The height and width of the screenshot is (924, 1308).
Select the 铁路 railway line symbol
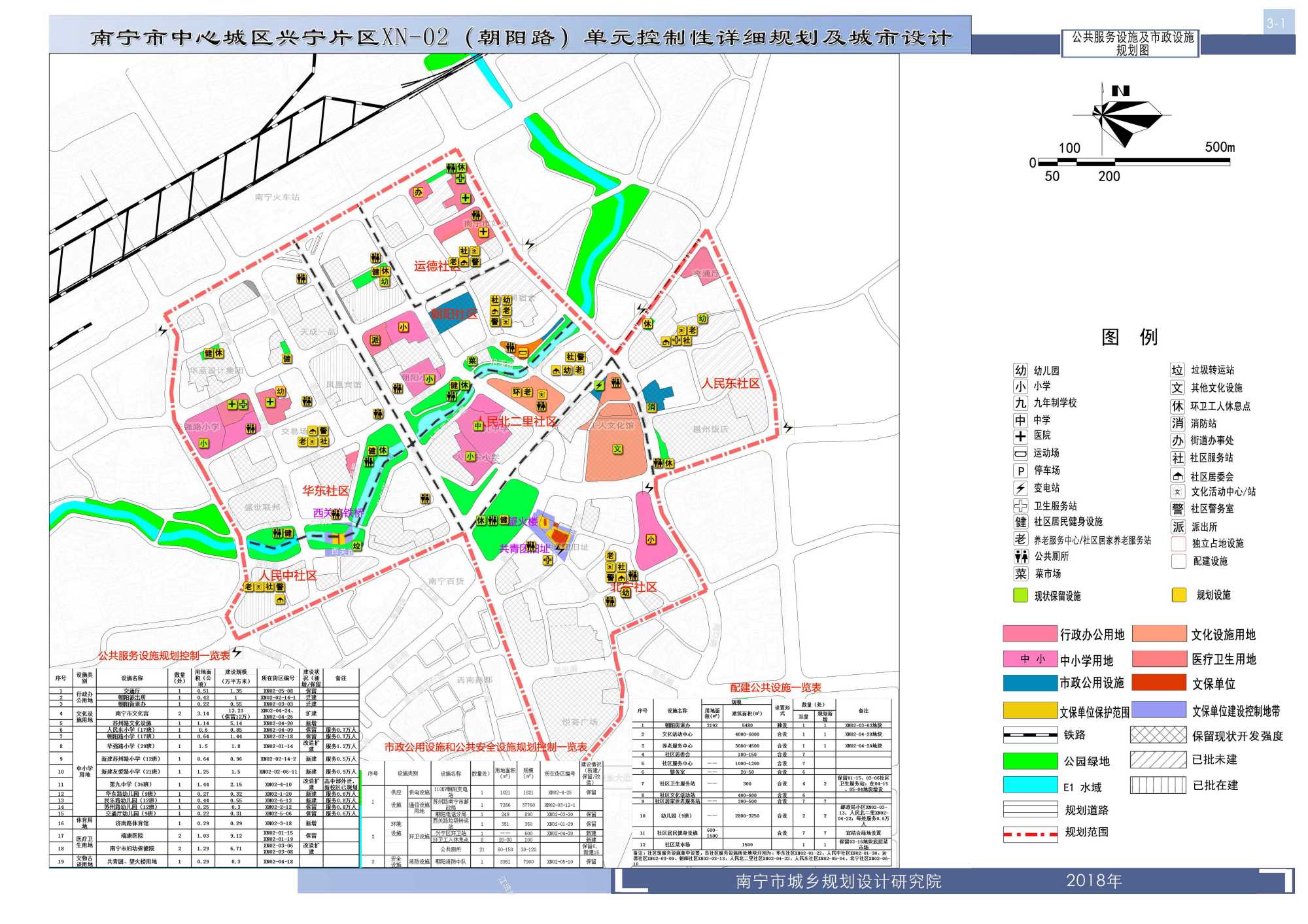tap(1030, 735)
